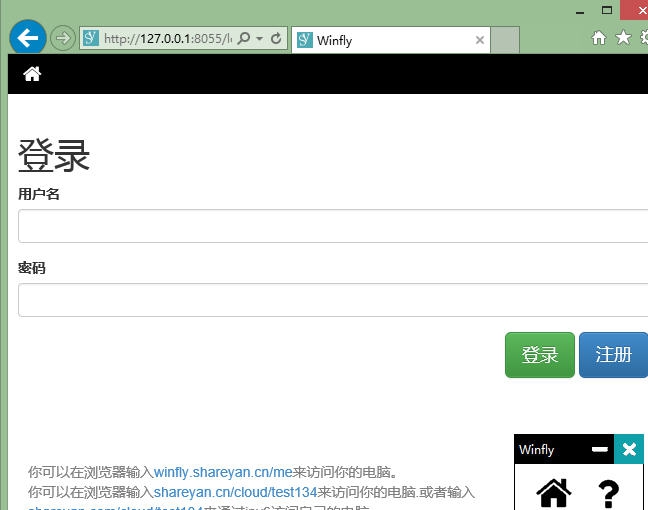Open the address bar dropdown arrow
The image size is (648, 510).
point(260,38)
